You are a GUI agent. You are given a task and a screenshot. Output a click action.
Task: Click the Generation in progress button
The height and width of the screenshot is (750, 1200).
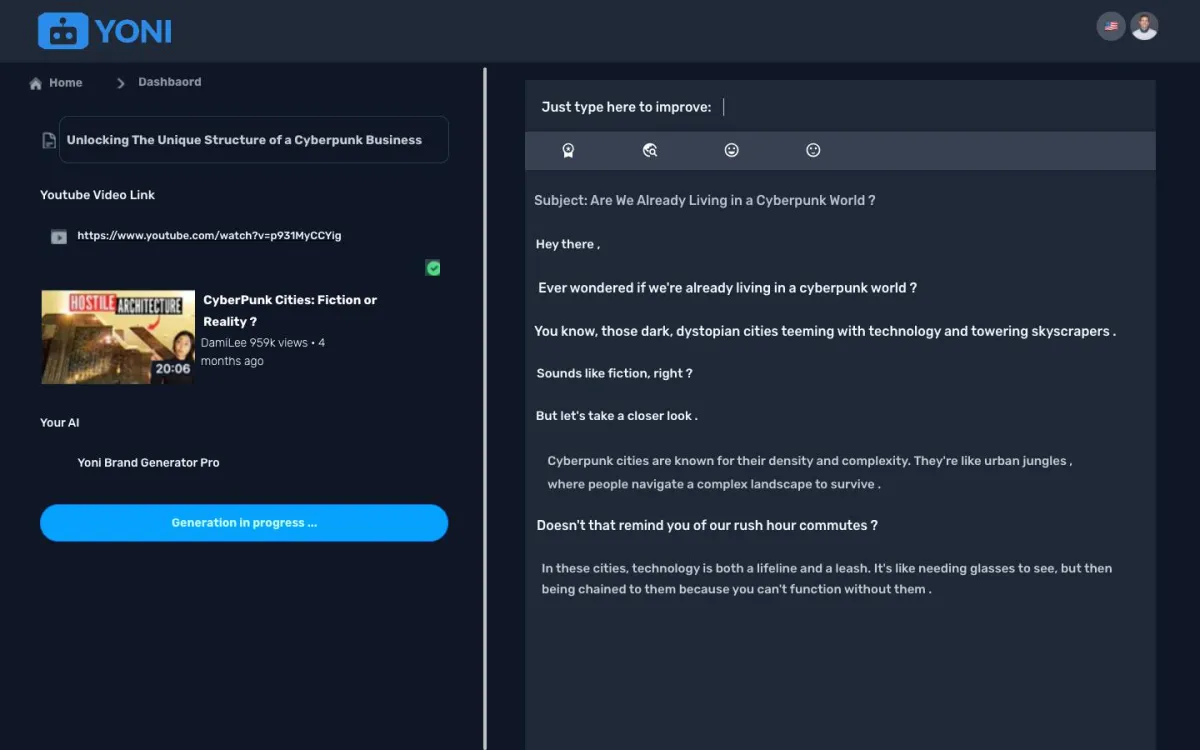244,523
